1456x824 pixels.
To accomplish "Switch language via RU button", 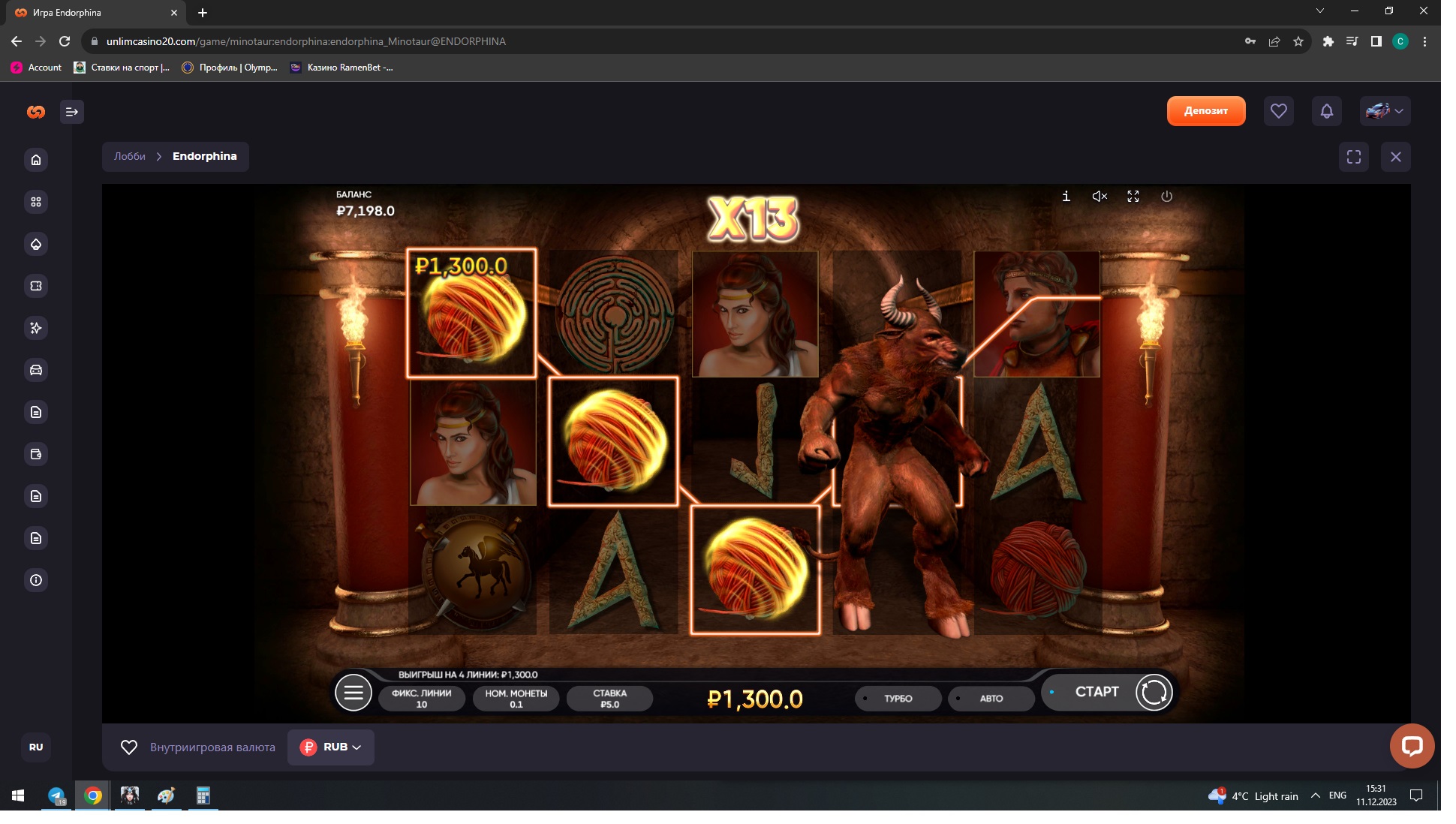I will coord(36,747).
